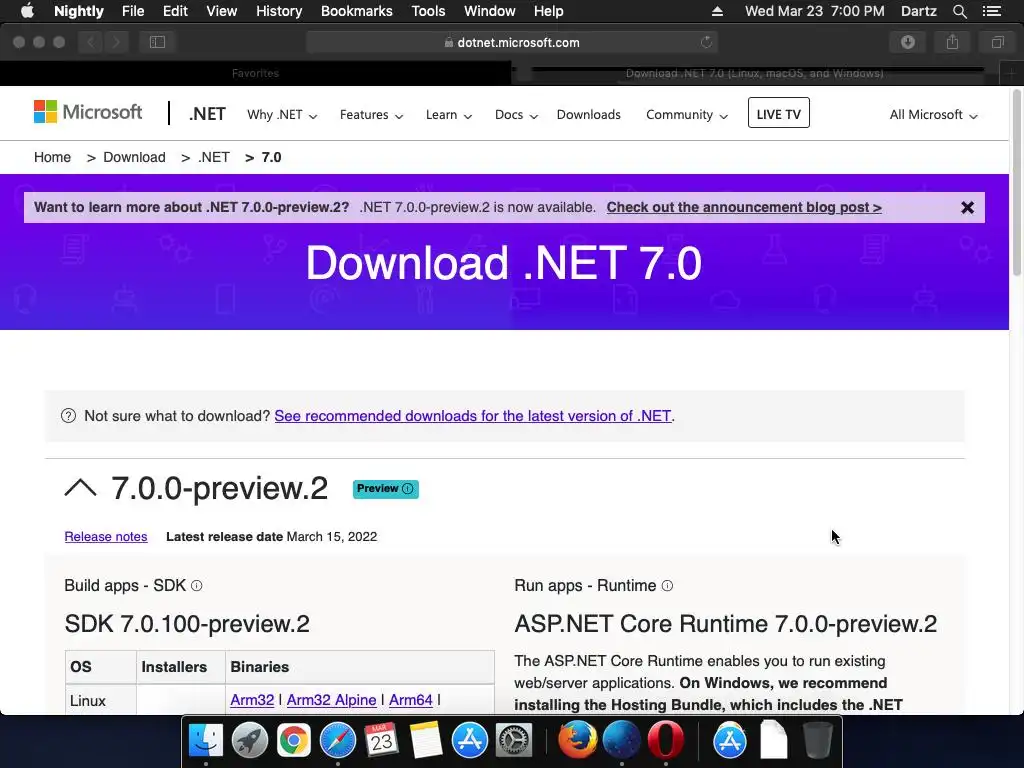Click the Microsoft logo
The width and height of the screenshot is (1024, 768).
pyautogui.click(x=88, y=112)
